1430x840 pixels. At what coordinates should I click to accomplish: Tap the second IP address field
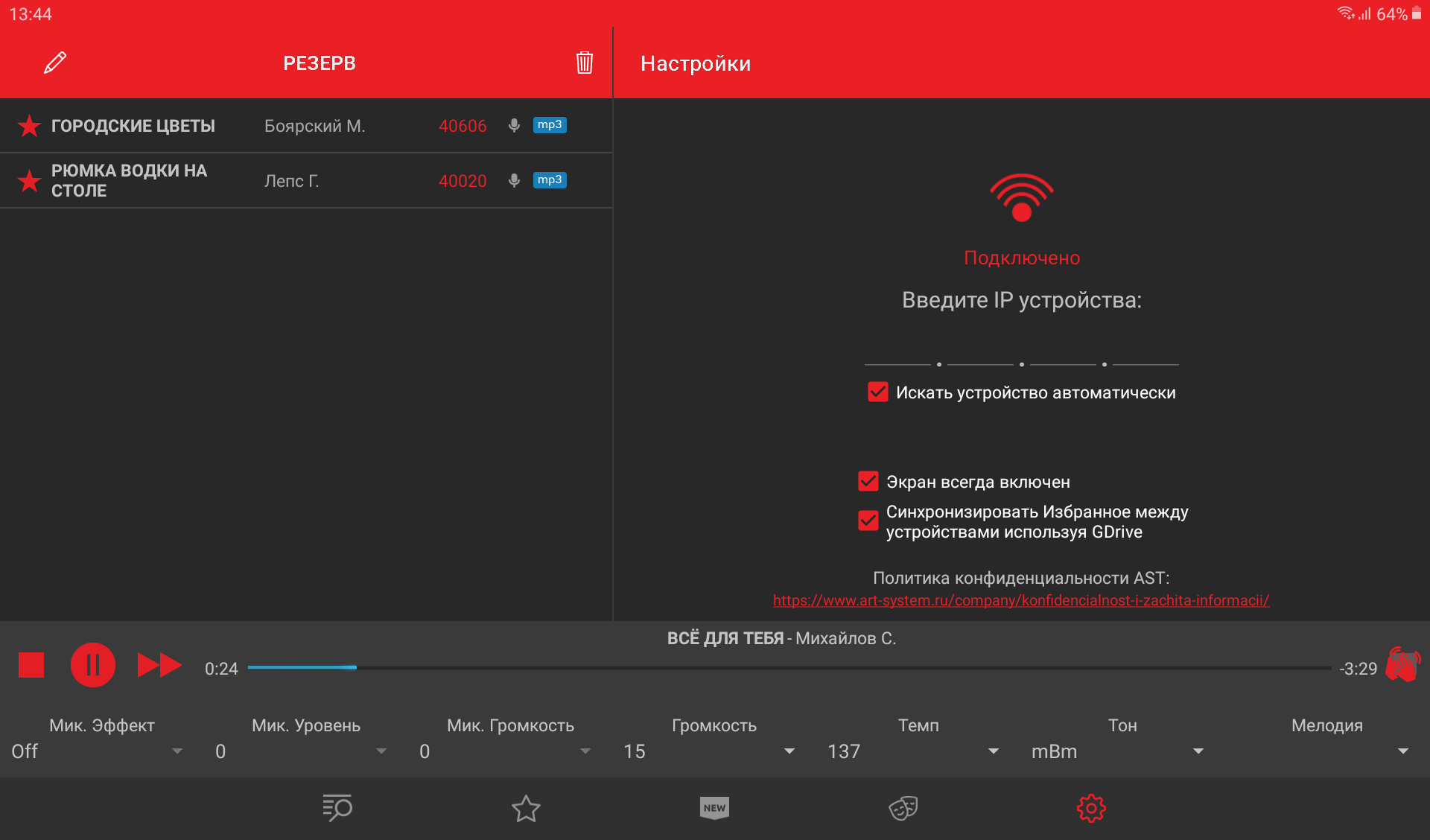click(x=980, y=351)
